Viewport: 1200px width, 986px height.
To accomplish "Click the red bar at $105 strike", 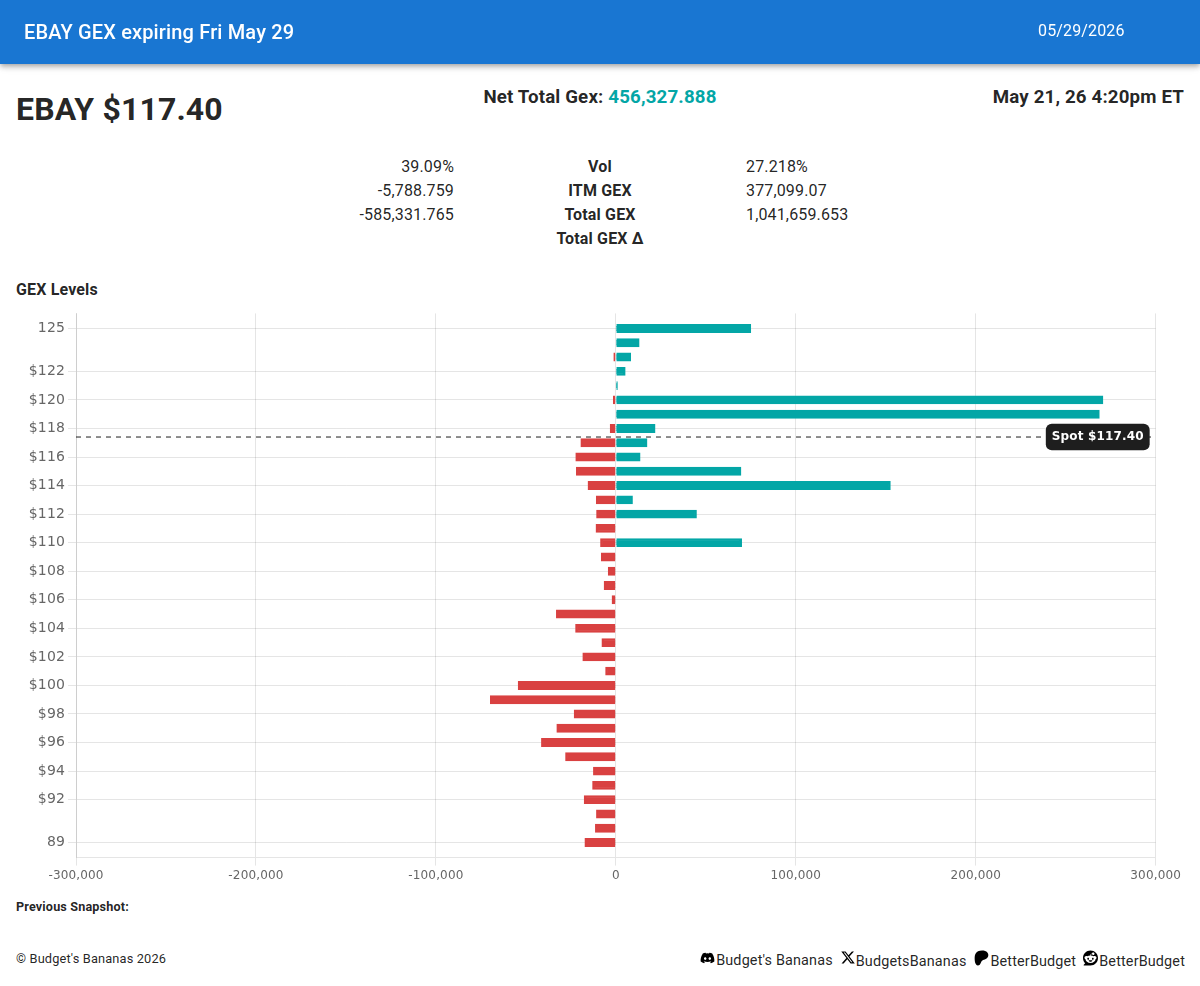I will (585, 614).
